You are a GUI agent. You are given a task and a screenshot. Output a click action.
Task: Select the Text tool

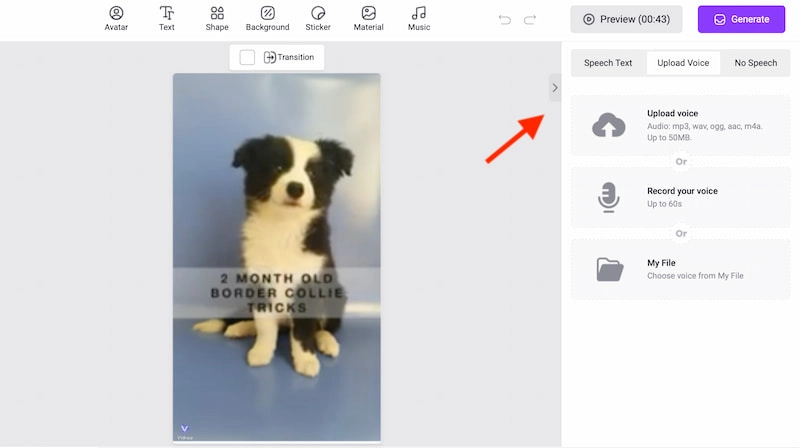coord(167,18)
